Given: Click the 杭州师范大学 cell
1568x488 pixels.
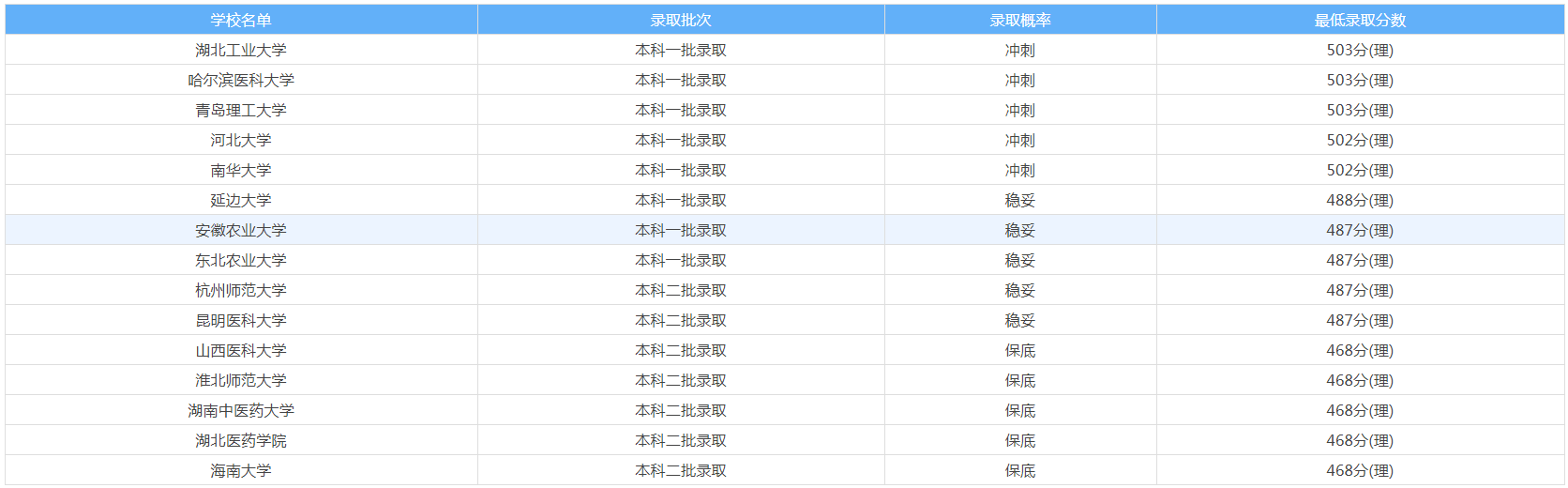Looking at the screenshot, I should click(241, 290).
